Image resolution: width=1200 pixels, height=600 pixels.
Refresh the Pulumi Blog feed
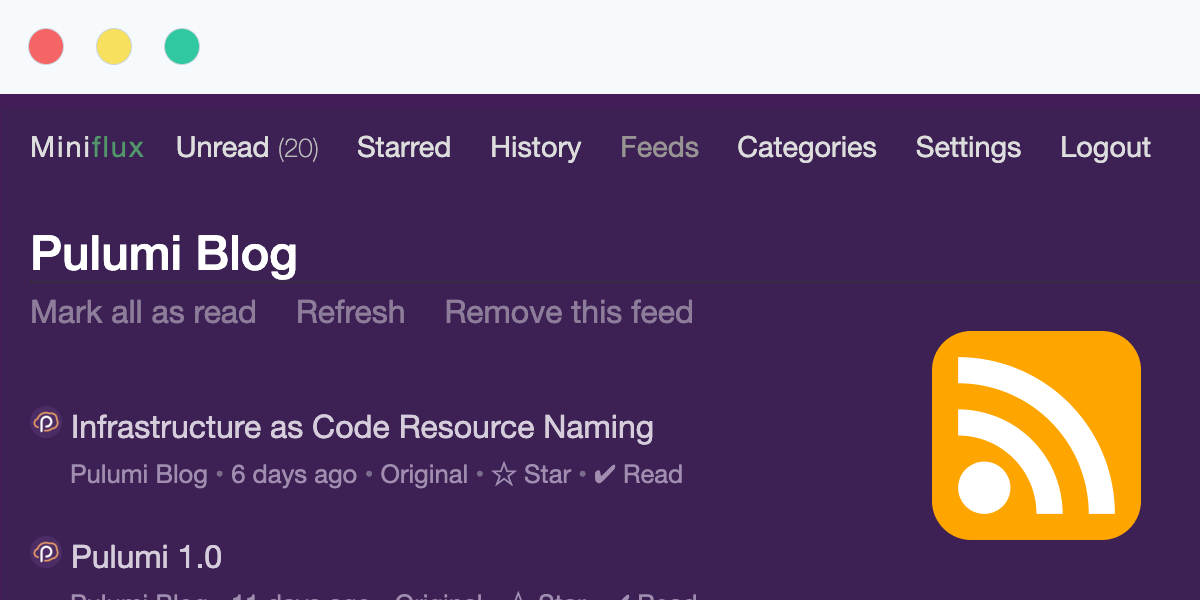point(351,312)
